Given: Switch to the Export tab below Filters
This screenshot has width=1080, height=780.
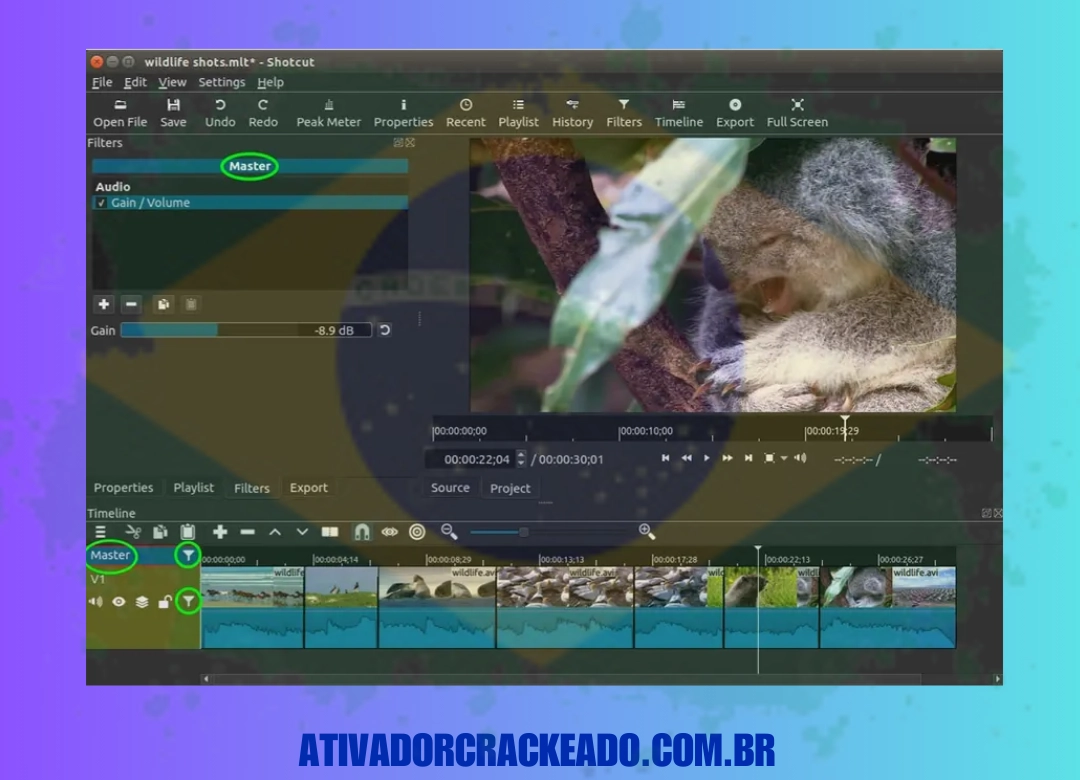Looking at the screenshot, I should click(x=309, y=488).
